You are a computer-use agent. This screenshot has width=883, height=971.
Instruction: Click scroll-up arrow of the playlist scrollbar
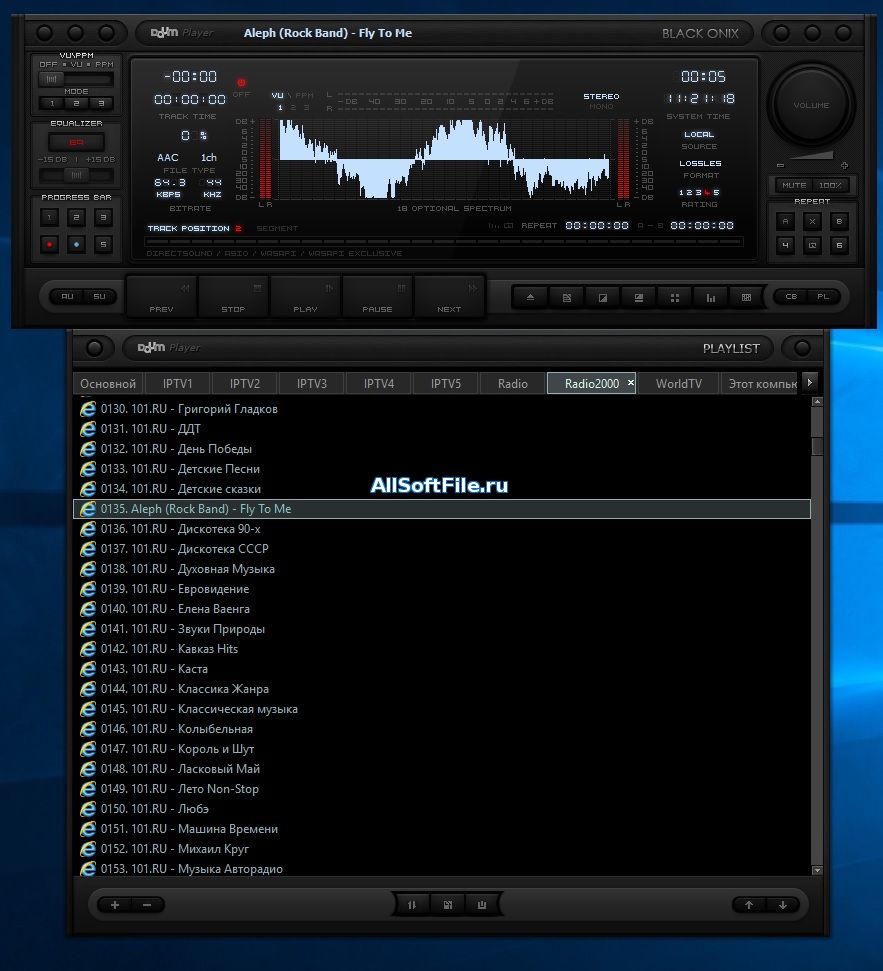[817, 402]
